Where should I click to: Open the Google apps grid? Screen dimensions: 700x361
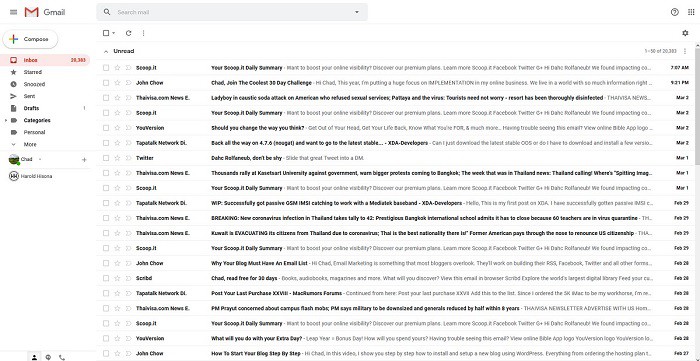click(x=691, y=12)
